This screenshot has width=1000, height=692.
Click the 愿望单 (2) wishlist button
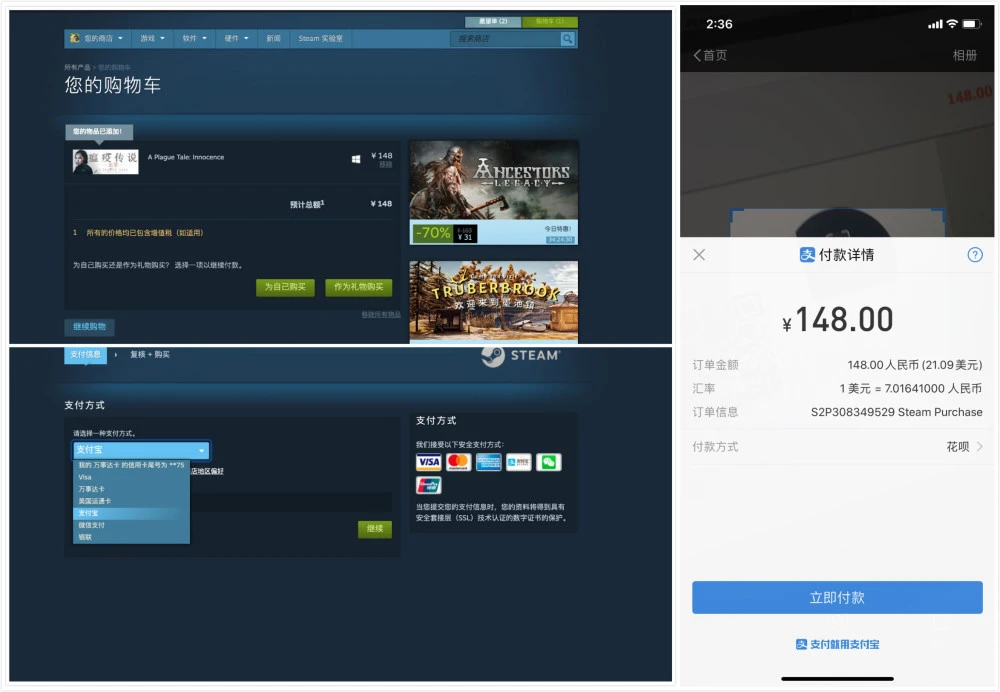493,21
